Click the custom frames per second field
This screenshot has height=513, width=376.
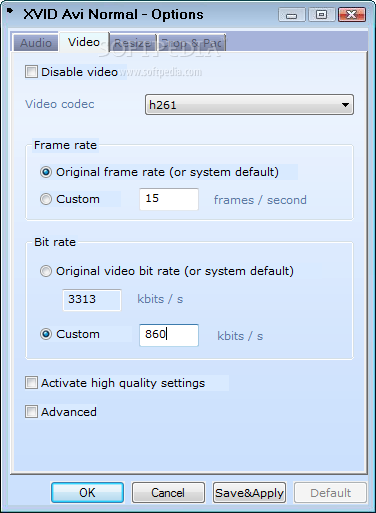point(169,199)
